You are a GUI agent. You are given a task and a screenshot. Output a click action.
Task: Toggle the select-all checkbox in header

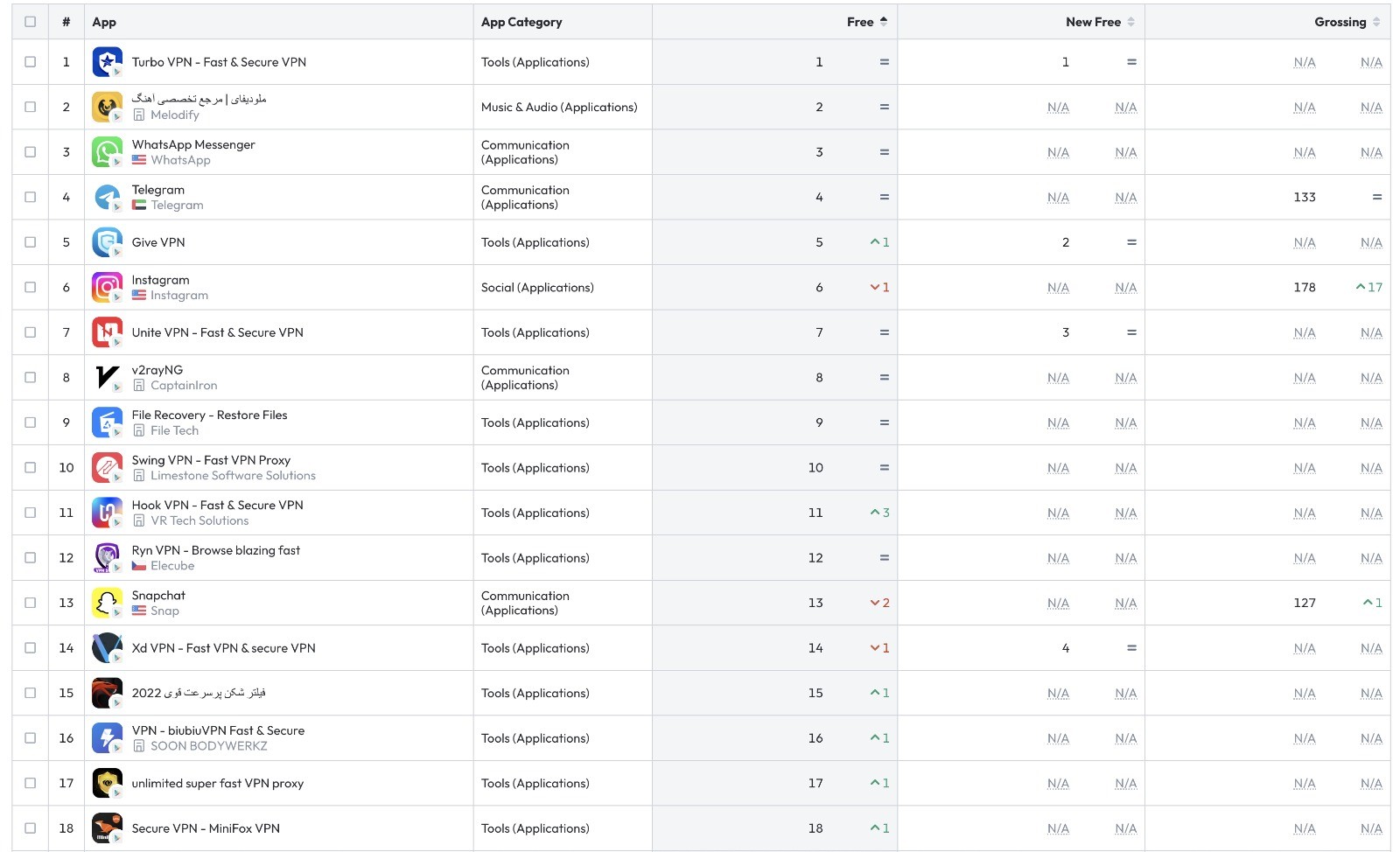pyautogui.click(x=31, y=22)
